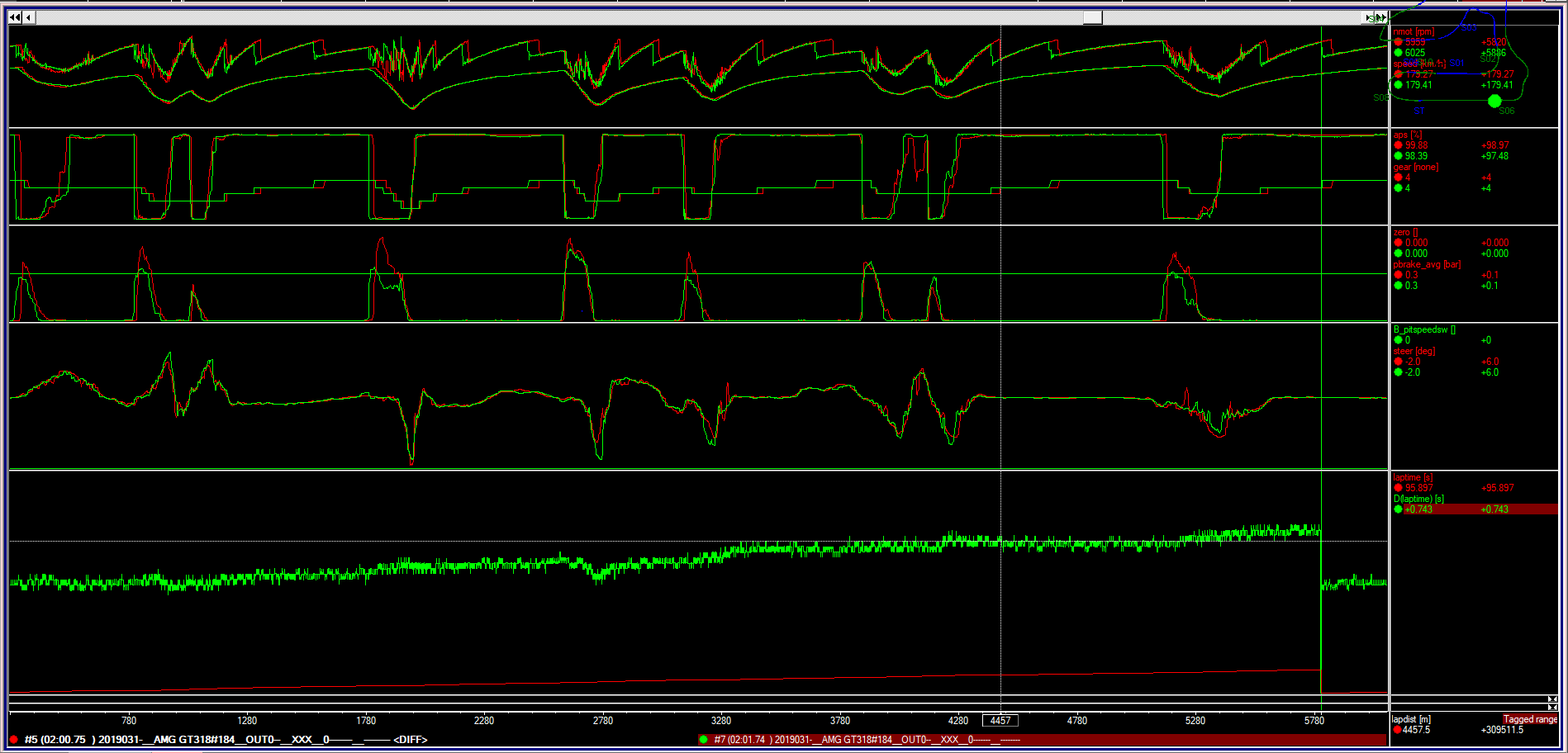Click the cursor position box 4457 on axis
The height and width of the screenshot is (753, 1568).
point(1000,720)
